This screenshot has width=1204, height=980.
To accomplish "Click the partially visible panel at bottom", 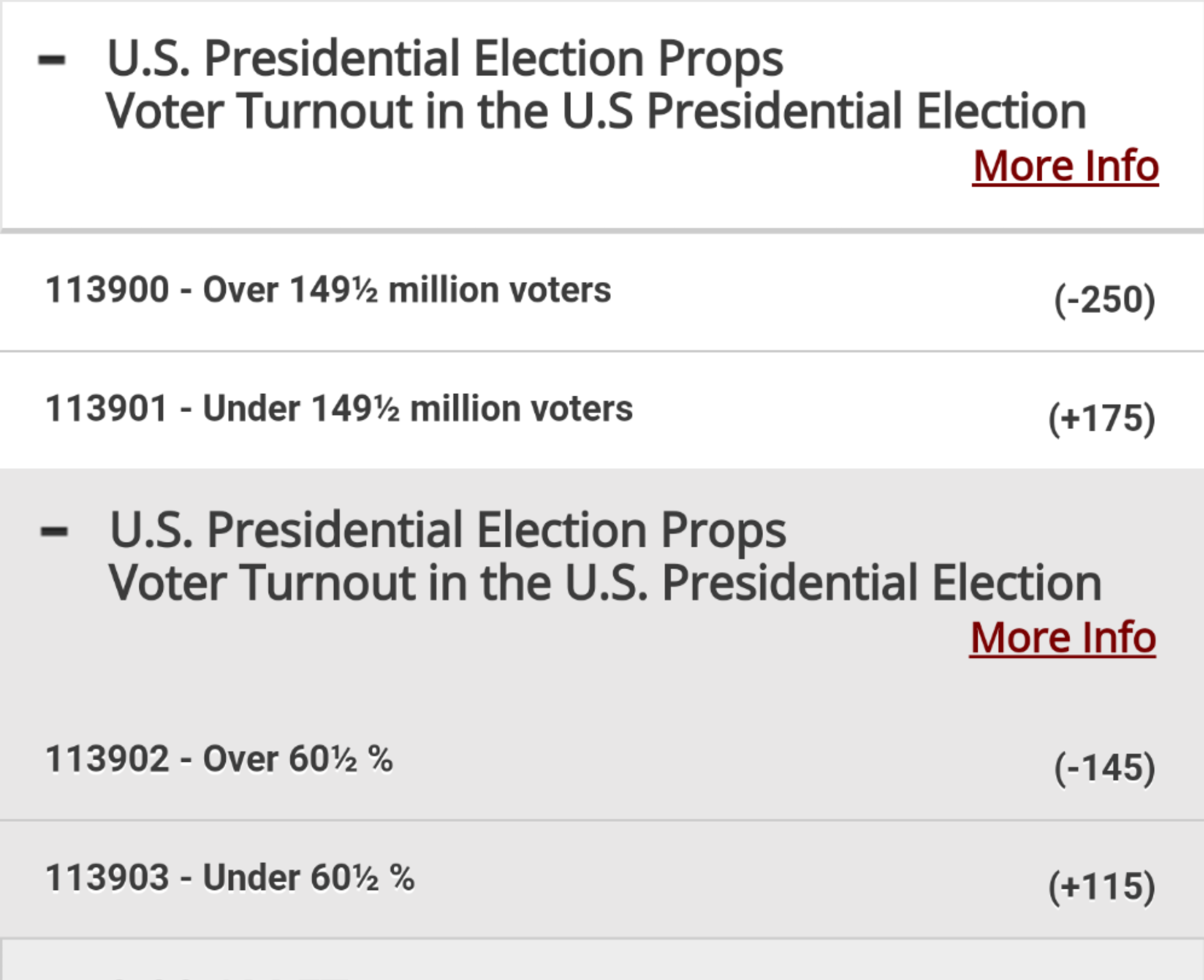I will pos(602,960).
